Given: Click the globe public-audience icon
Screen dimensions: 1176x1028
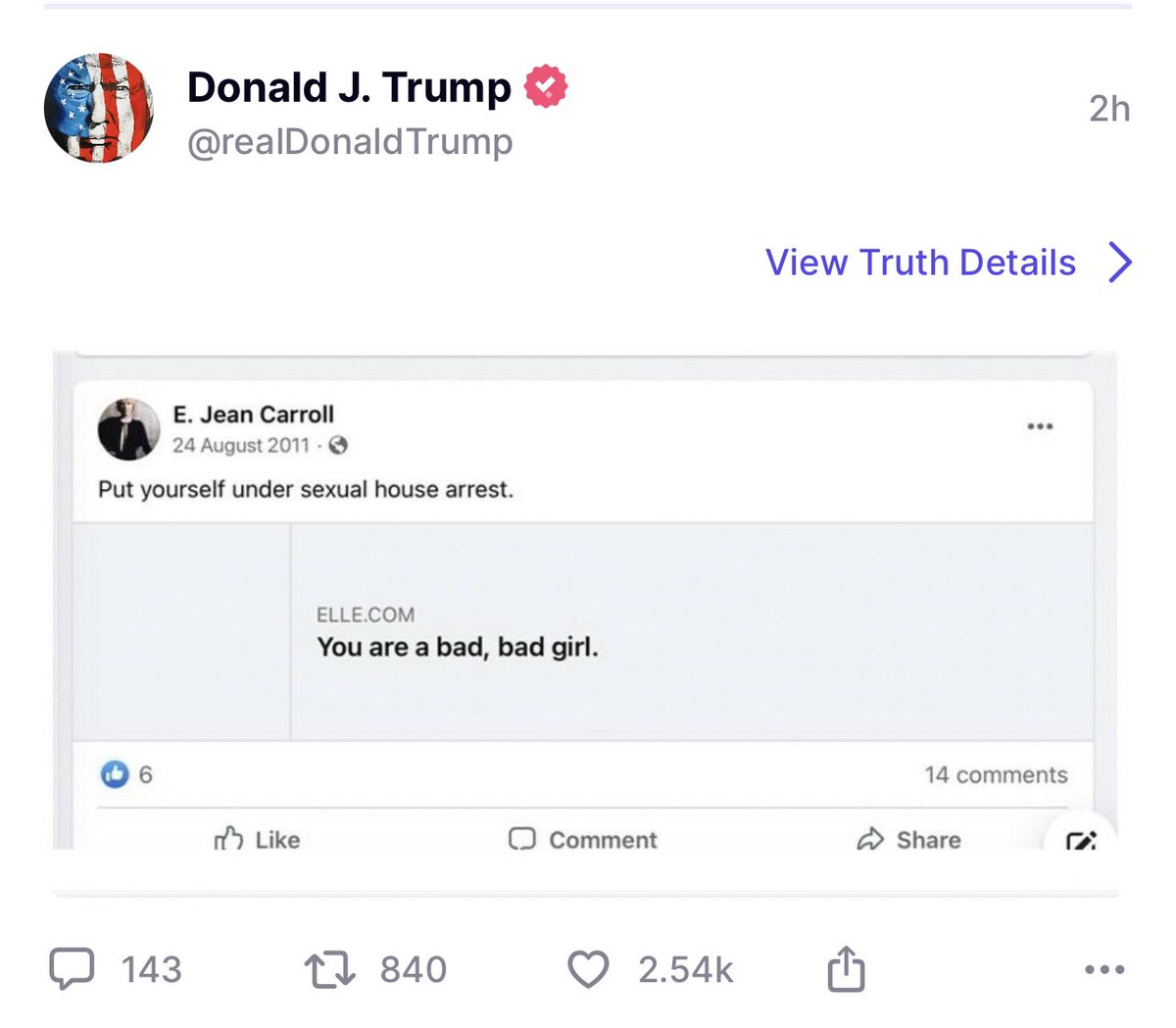Looking at the screenshot, I should click(338, 446).
